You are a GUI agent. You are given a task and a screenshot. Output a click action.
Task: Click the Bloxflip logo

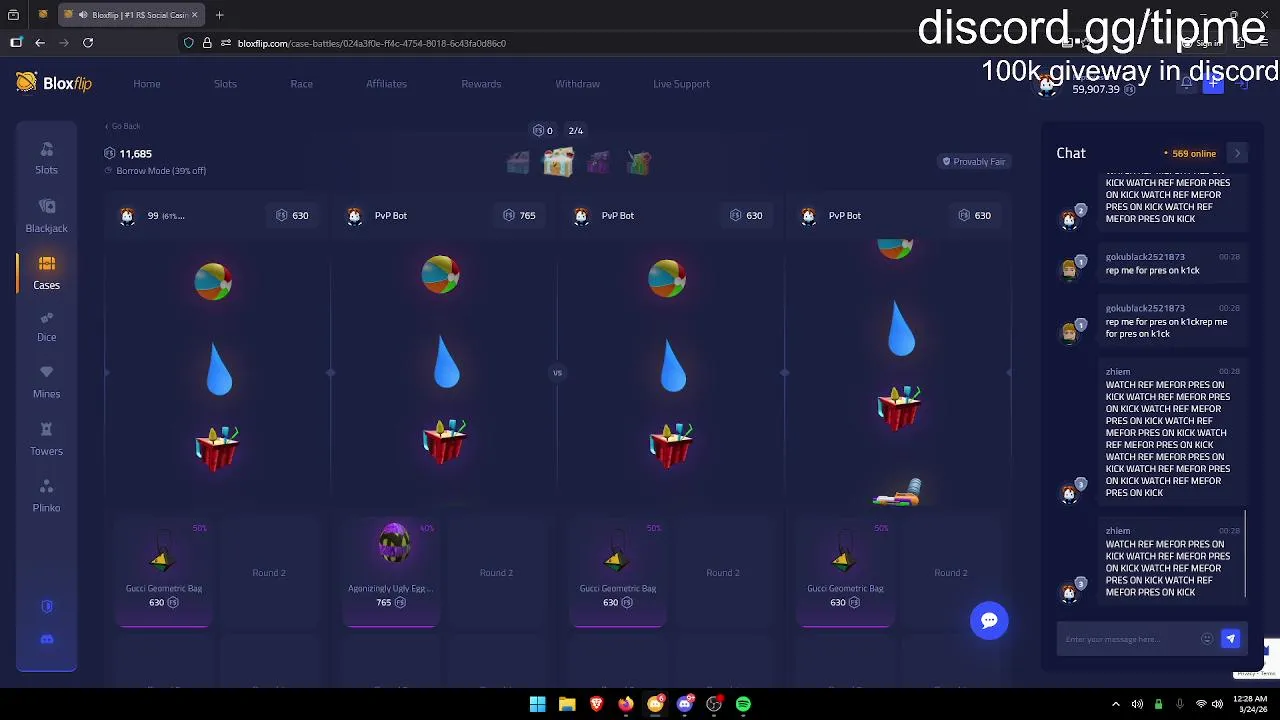click(54, 83)
